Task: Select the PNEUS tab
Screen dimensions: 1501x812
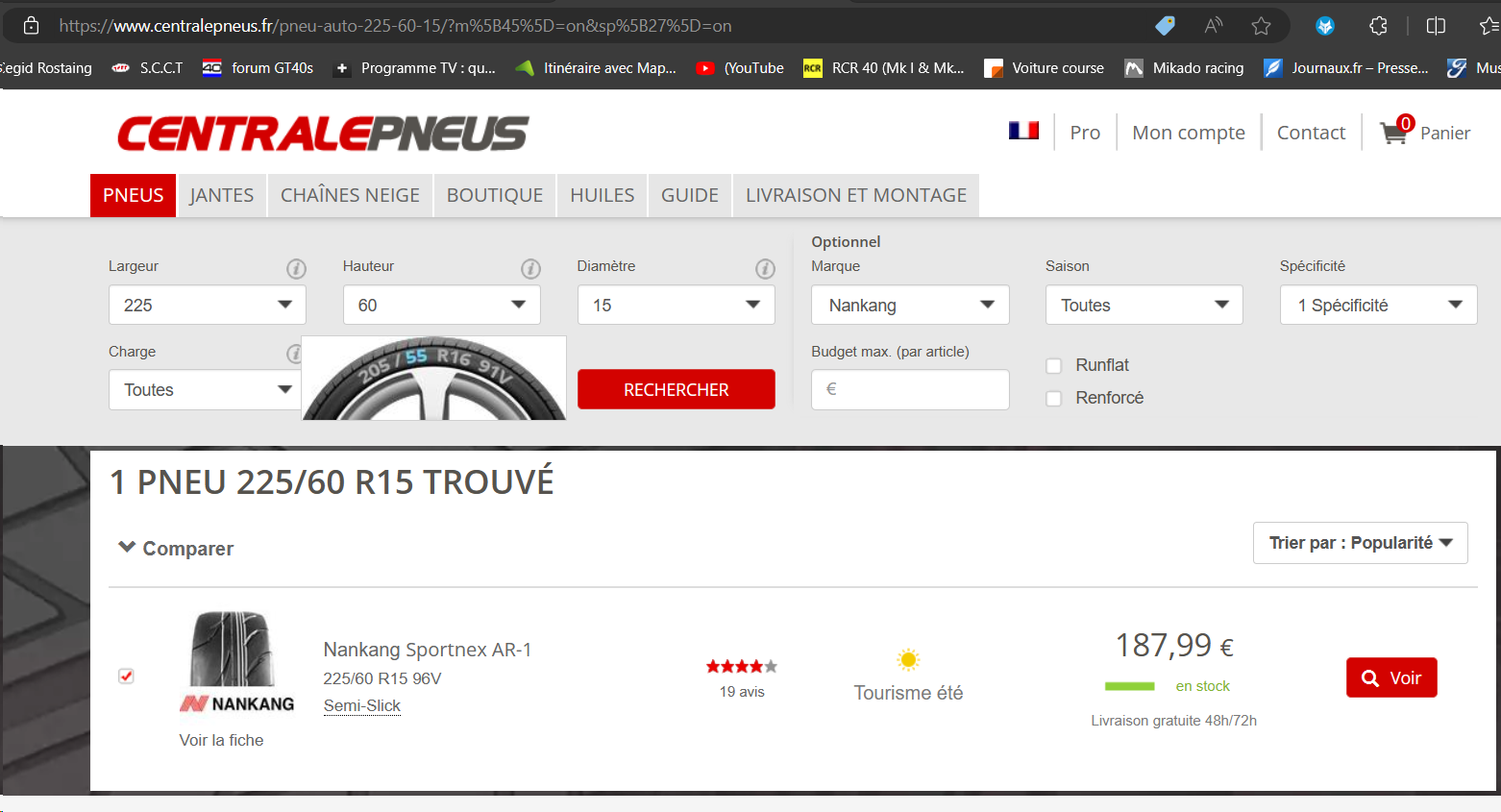Action: tap(134, 195)
